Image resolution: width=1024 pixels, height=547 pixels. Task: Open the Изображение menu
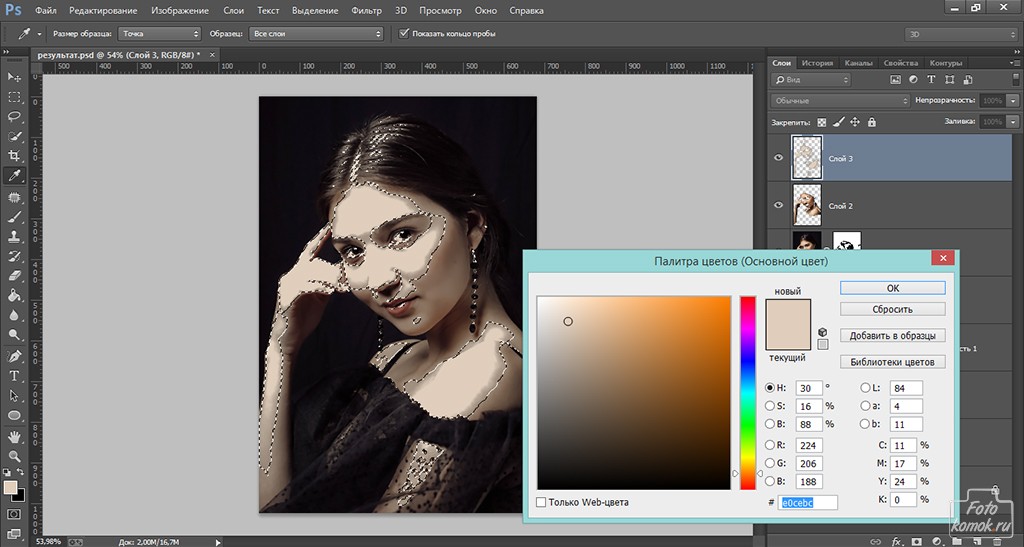[180, 10]
